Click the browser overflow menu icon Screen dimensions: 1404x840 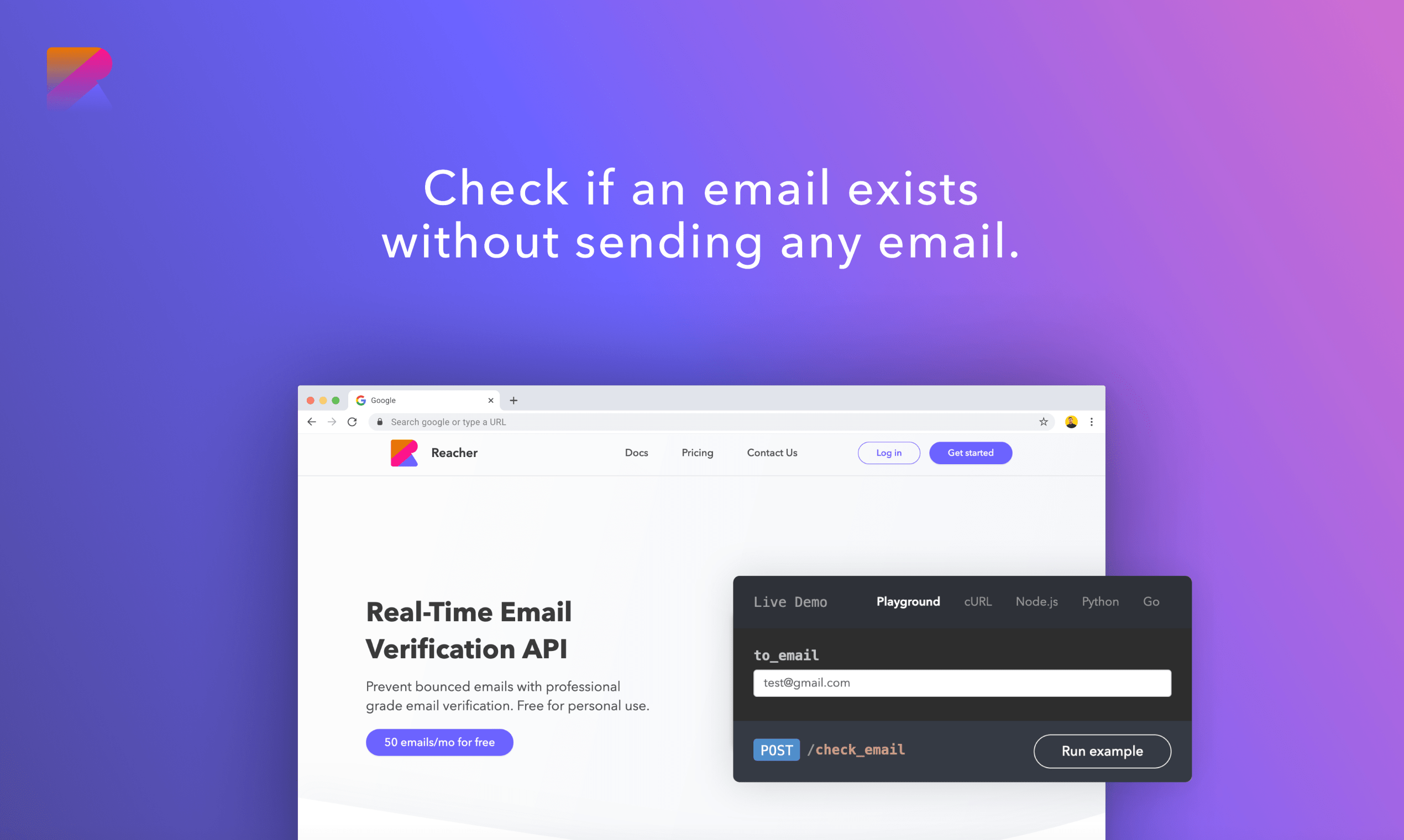[1092, 421]
